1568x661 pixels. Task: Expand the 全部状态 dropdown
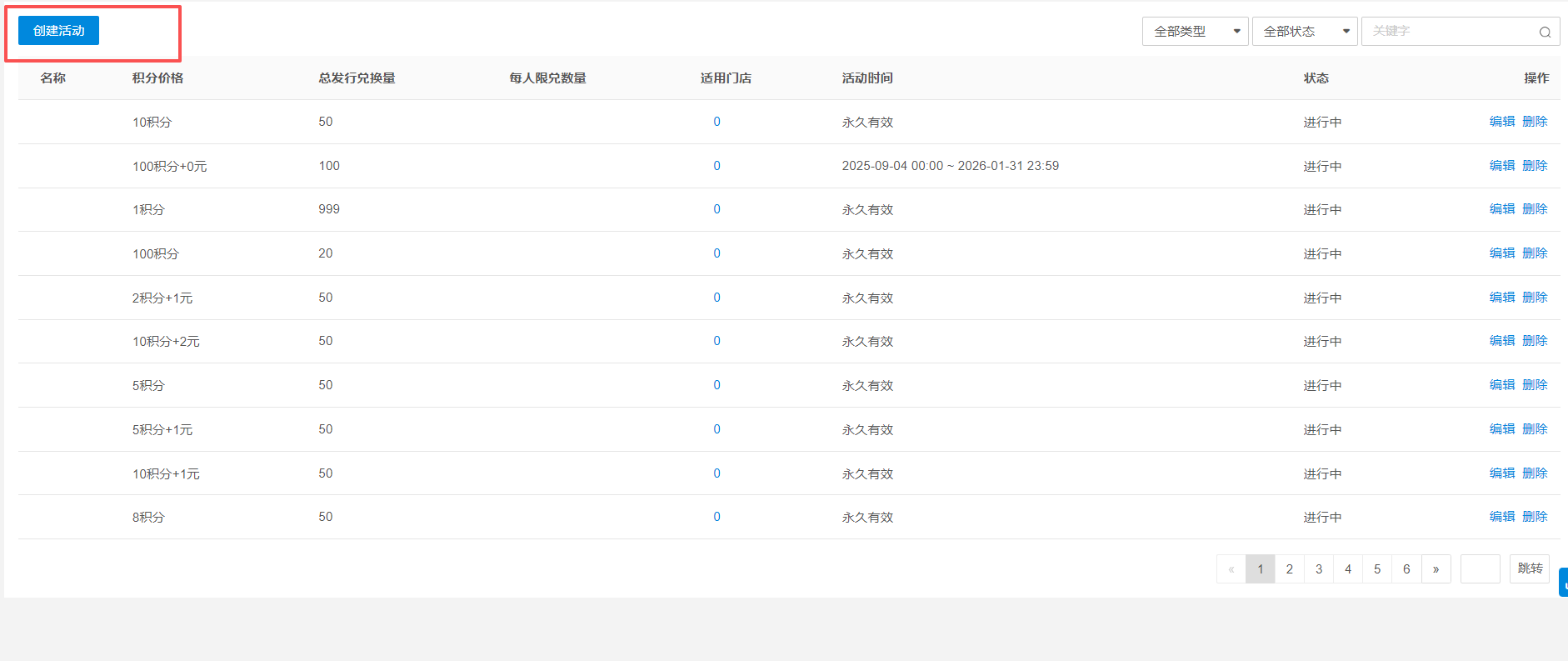click(1304, 32)
